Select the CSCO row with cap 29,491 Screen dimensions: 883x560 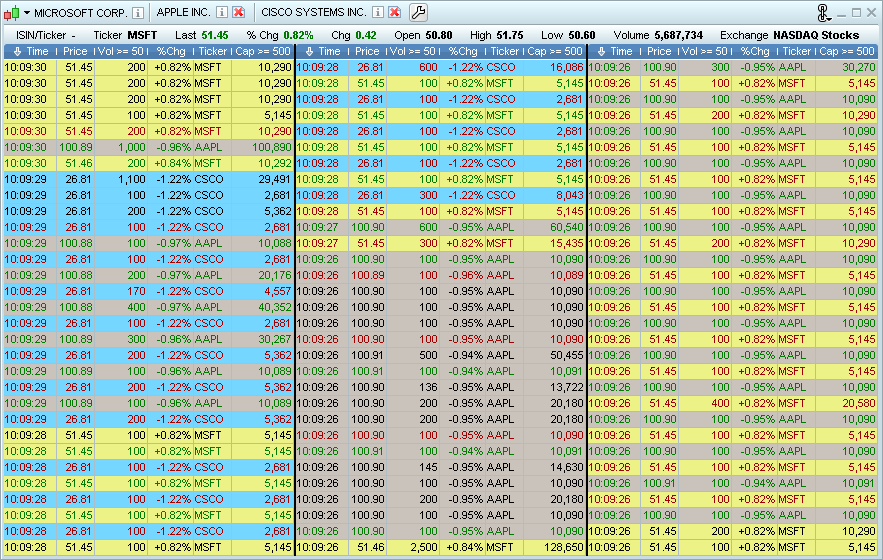point(148,179)
